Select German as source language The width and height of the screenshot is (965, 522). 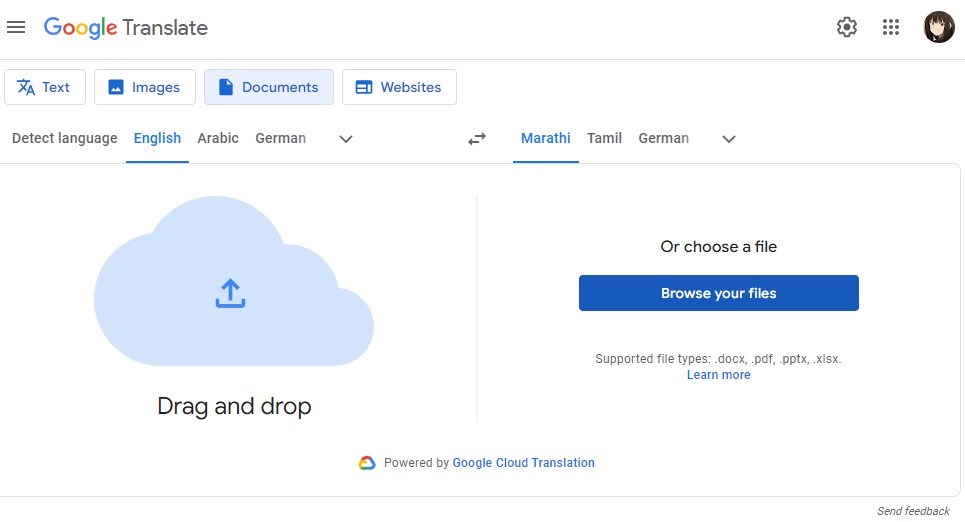click(x=281, y=139)
